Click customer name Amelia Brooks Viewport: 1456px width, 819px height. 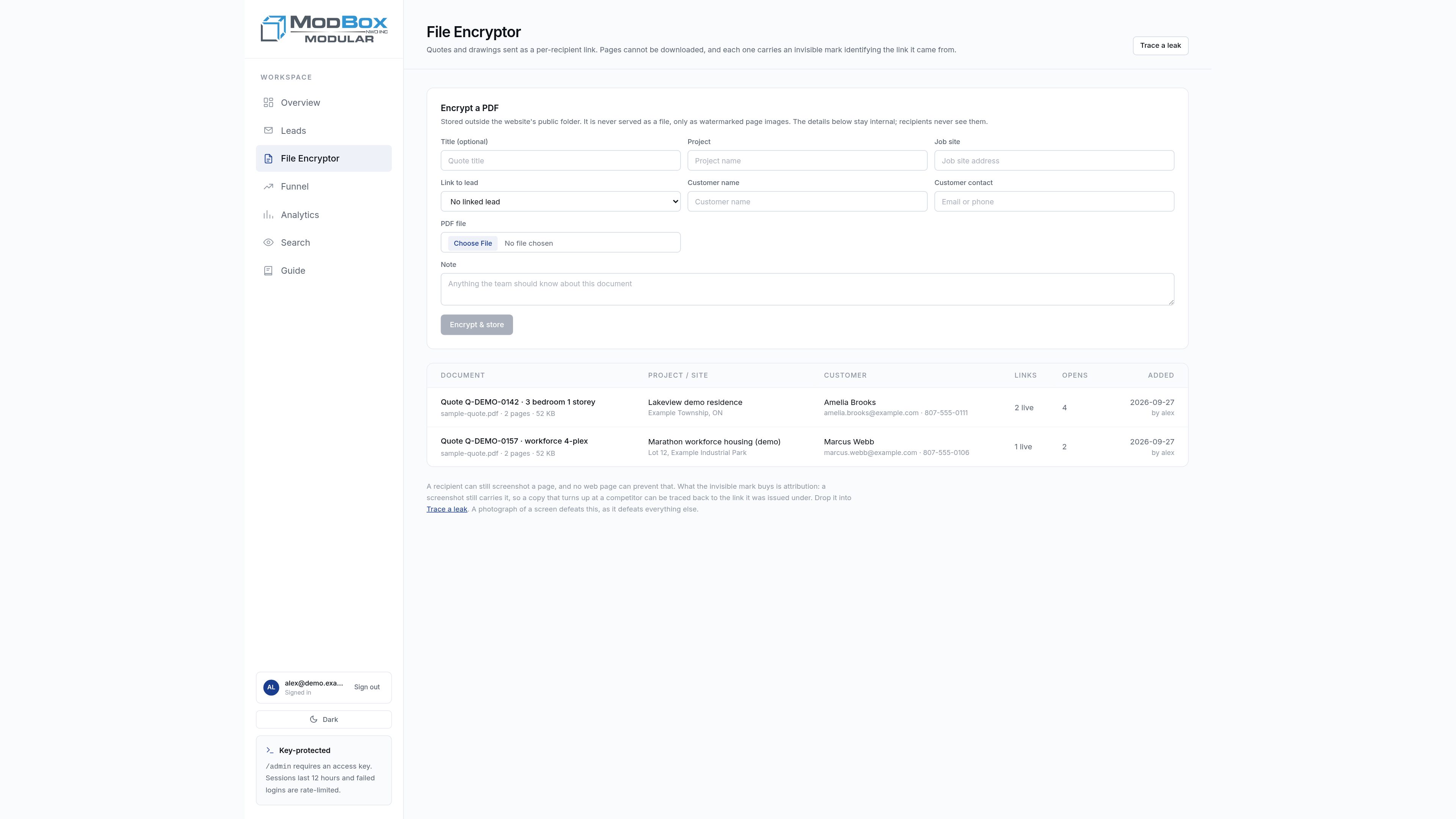849,402
